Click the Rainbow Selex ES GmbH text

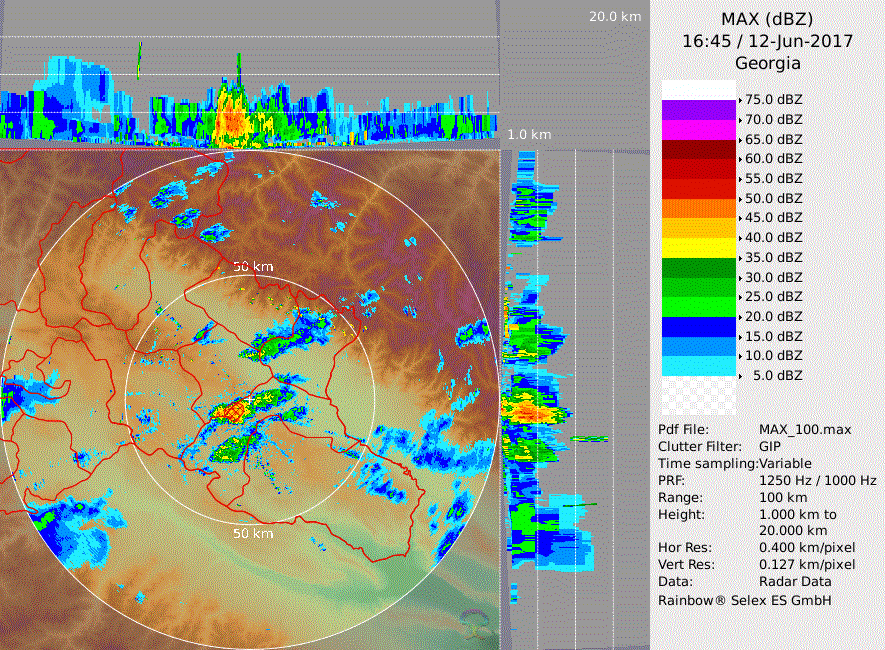pyautogui.click(x=744, y=600)
